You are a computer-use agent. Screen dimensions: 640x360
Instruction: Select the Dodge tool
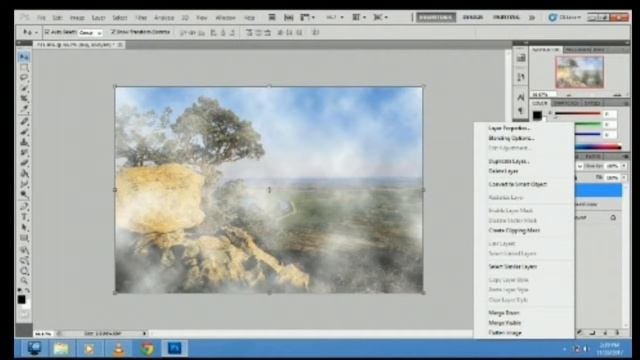[x=24, y=194]
